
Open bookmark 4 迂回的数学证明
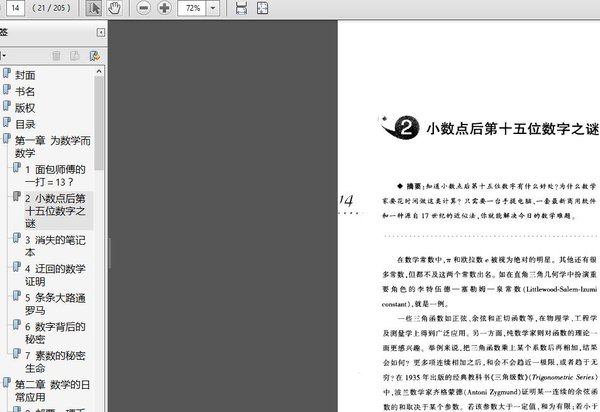coord(56,275)
